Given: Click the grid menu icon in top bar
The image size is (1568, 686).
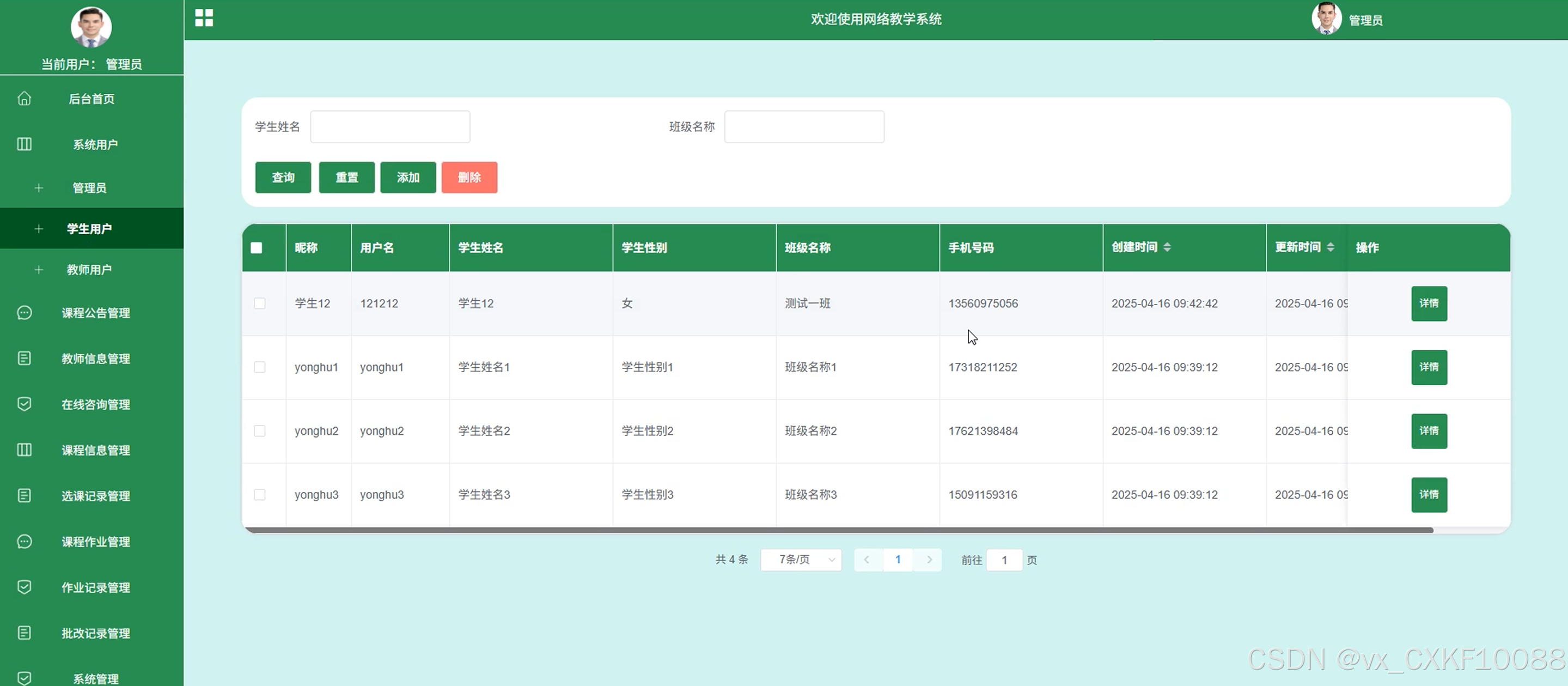Looking at the screenshot, I should [x=204, y=17].
